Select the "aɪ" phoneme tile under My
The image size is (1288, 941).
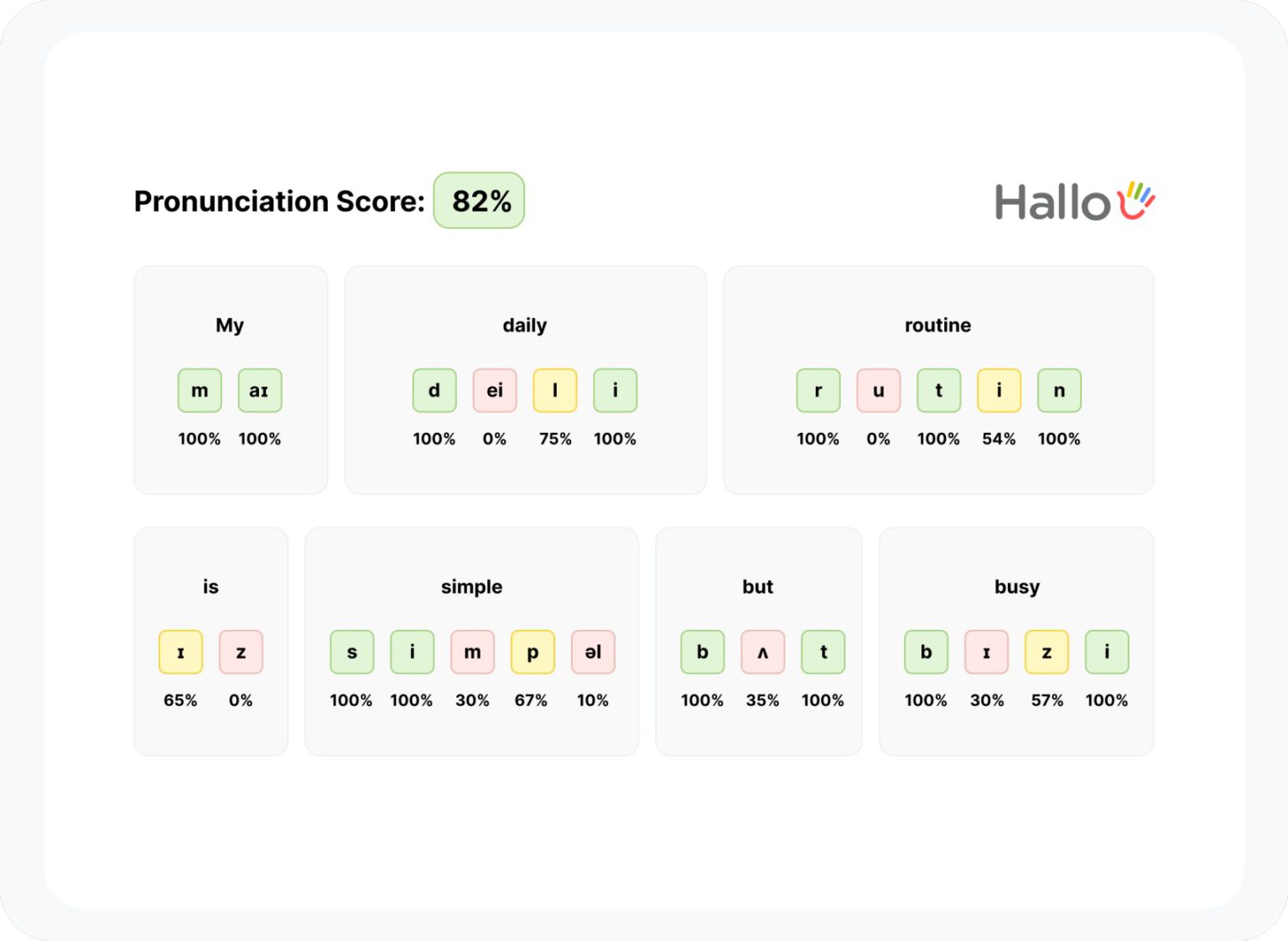click(x=260, y=390)
